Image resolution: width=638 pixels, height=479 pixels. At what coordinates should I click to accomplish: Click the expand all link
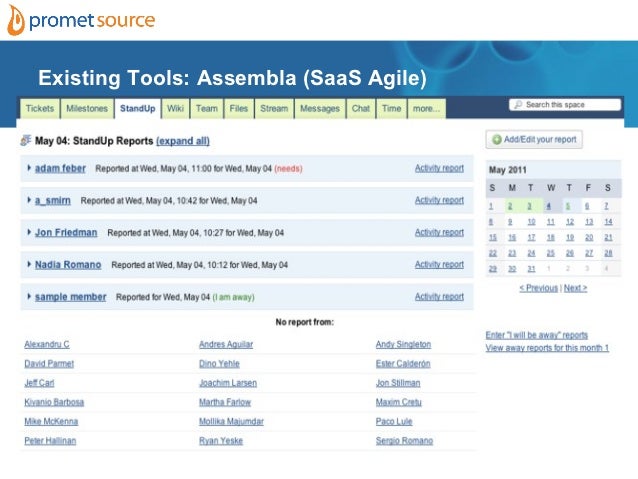coord(183,141)
